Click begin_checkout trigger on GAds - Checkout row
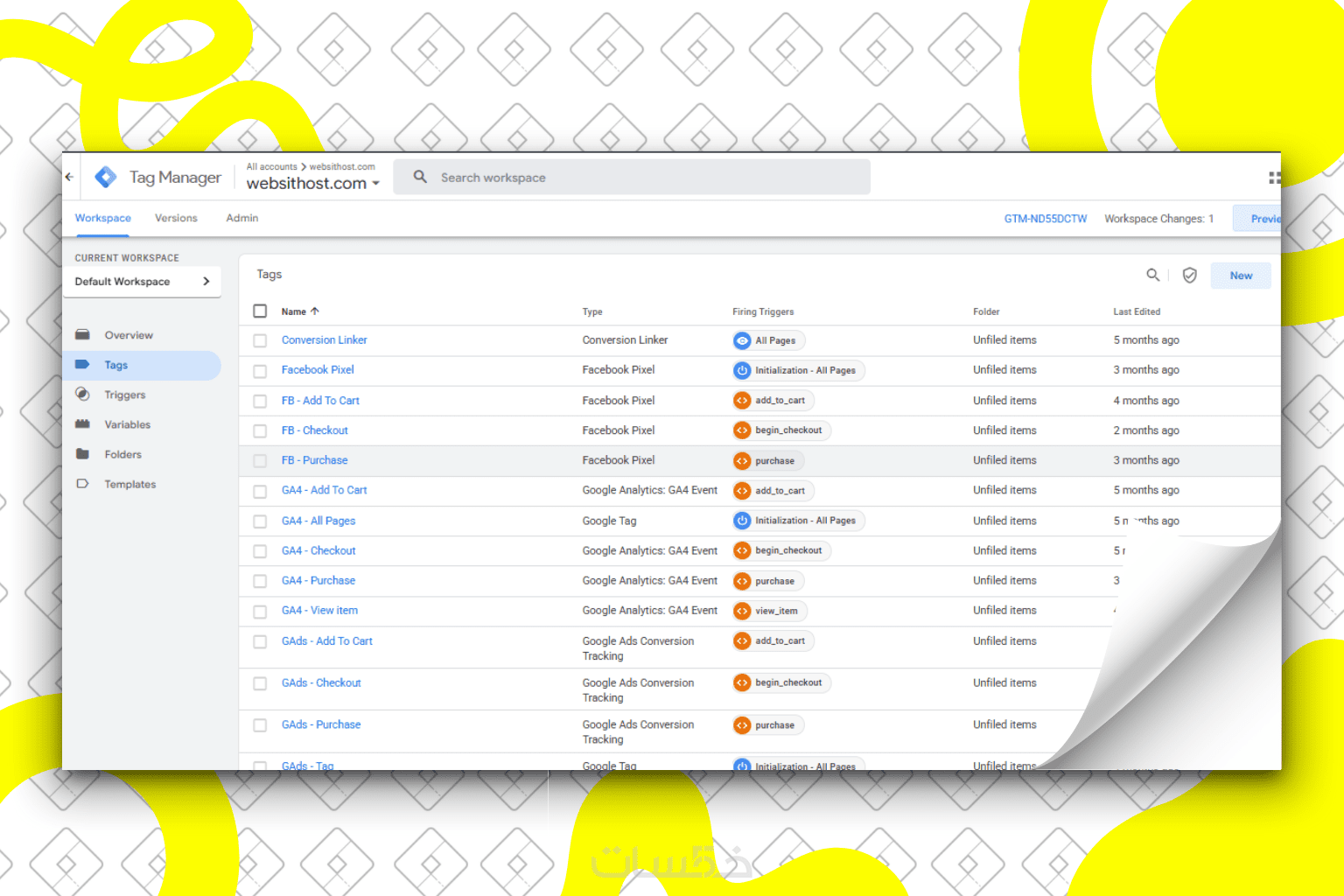This screenshot has width=1344, height=896. click(781, 682)
